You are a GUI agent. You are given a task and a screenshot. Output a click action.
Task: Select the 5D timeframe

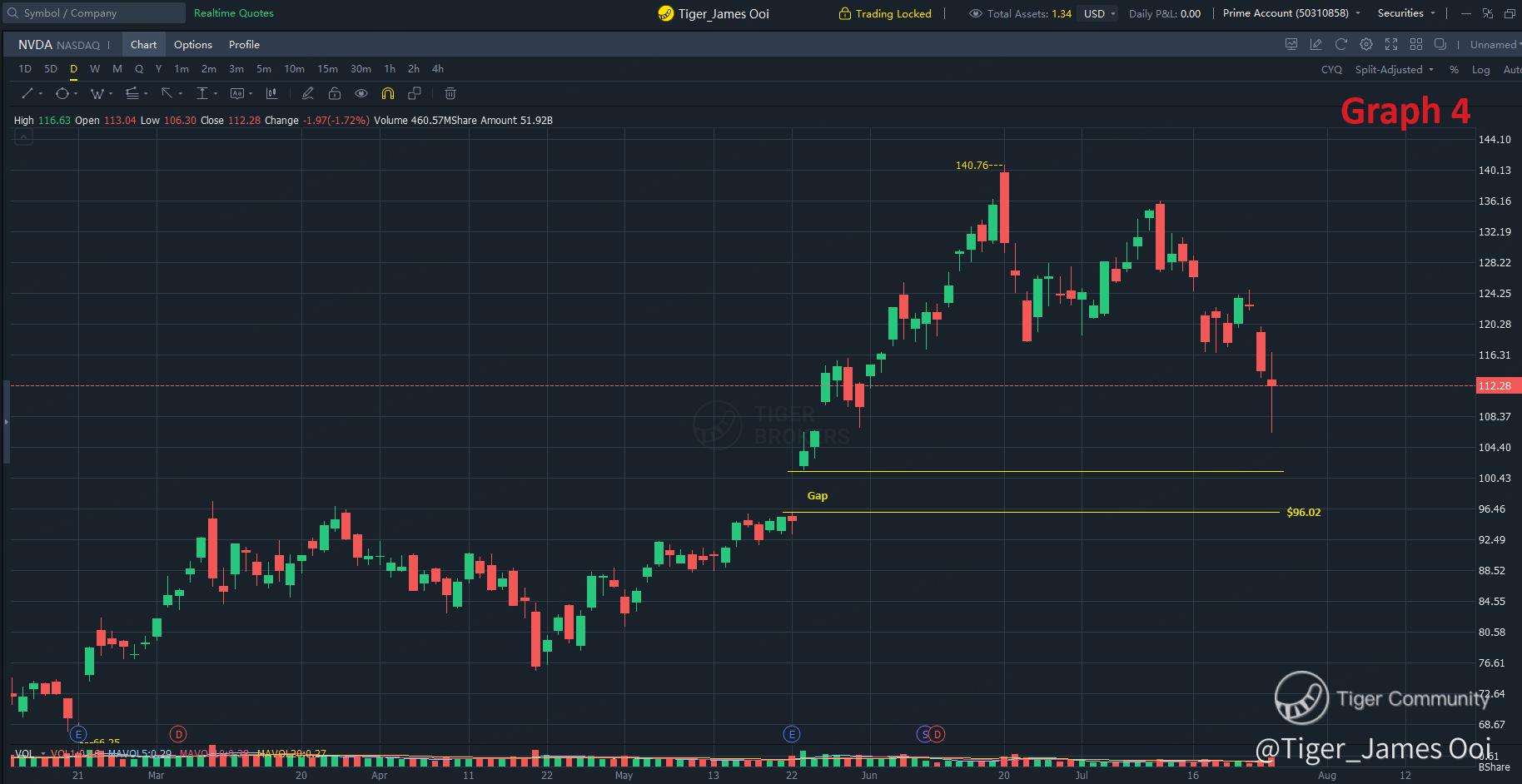(x=51, y=69)
